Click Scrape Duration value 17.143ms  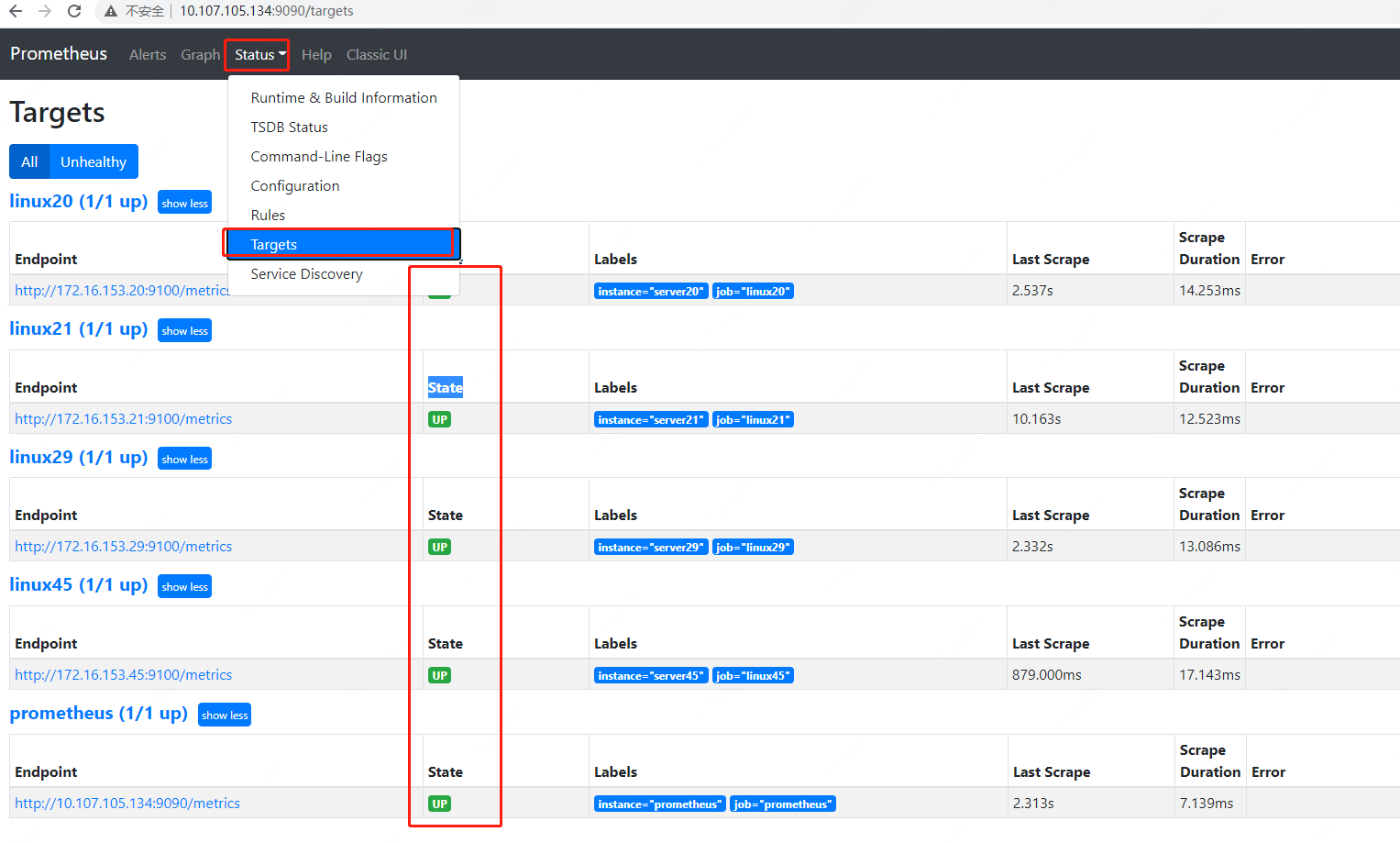pyautogui.click(x=1209, y=675)
